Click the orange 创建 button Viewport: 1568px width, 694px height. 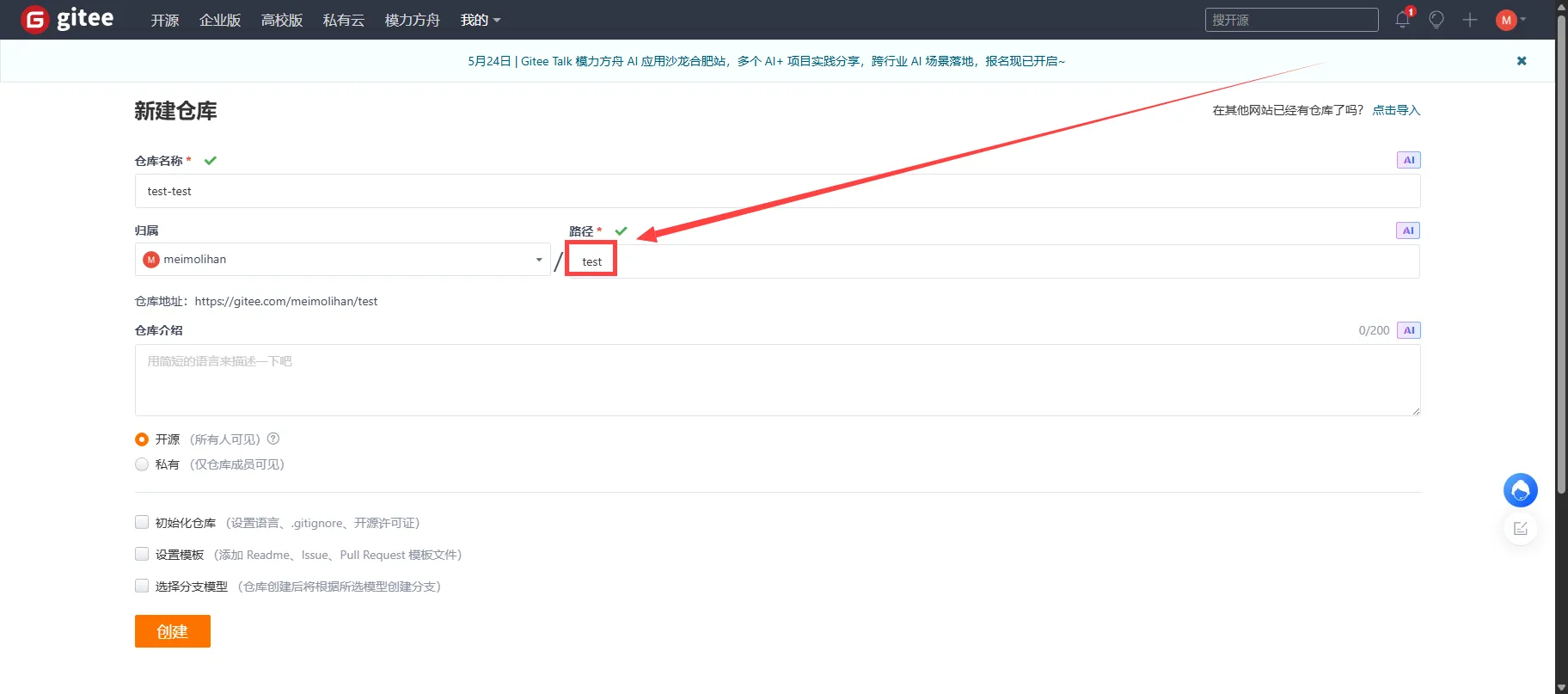(172, 631)
